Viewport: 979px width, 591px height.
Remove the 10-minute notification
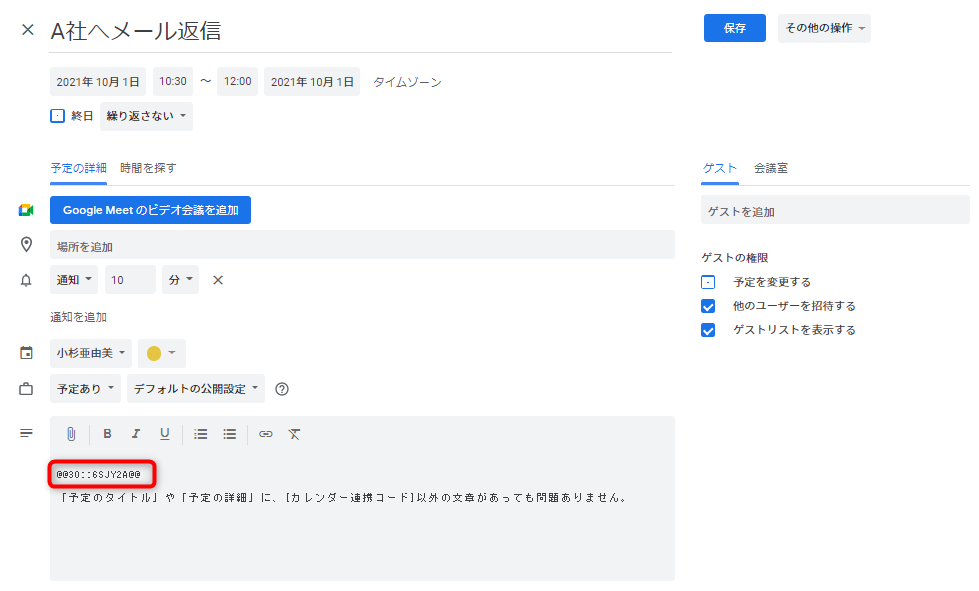point(218,280)
